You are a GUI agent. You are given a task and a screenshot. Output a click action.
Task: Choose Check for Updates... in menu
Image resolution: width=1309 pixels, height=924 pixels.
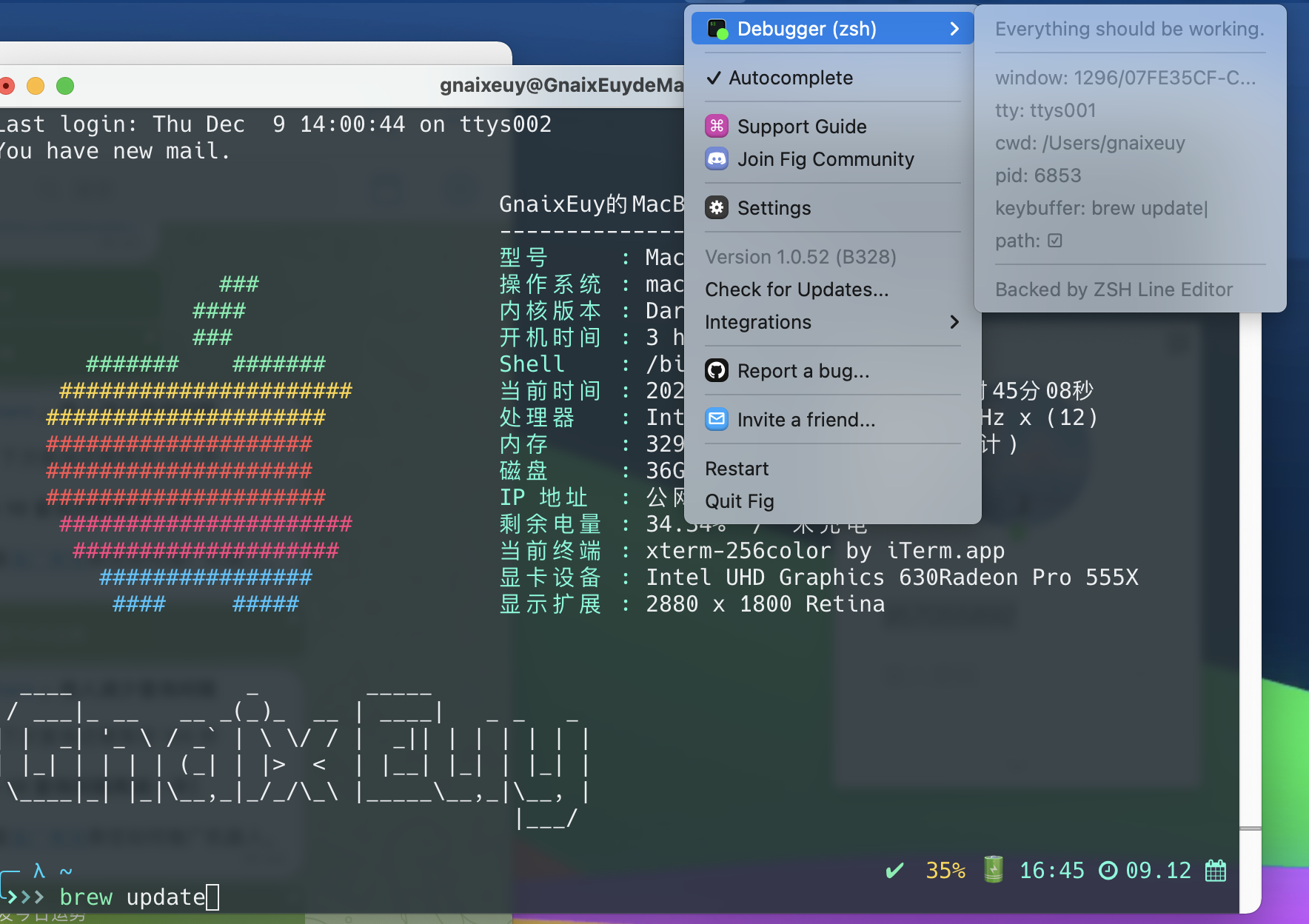[x=832, y=289]
